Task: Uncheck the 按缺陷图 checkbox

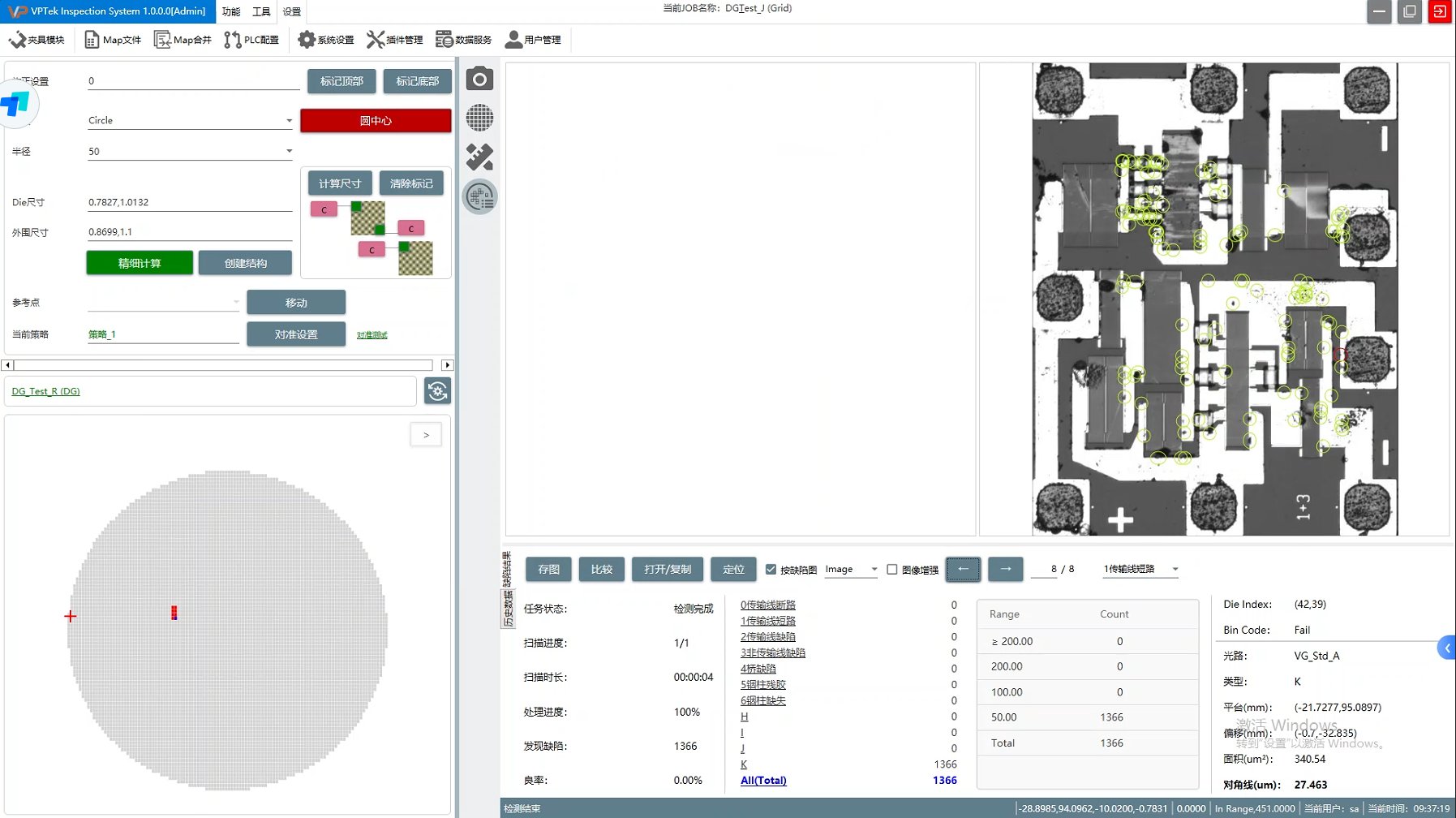Action: (771, 570)
